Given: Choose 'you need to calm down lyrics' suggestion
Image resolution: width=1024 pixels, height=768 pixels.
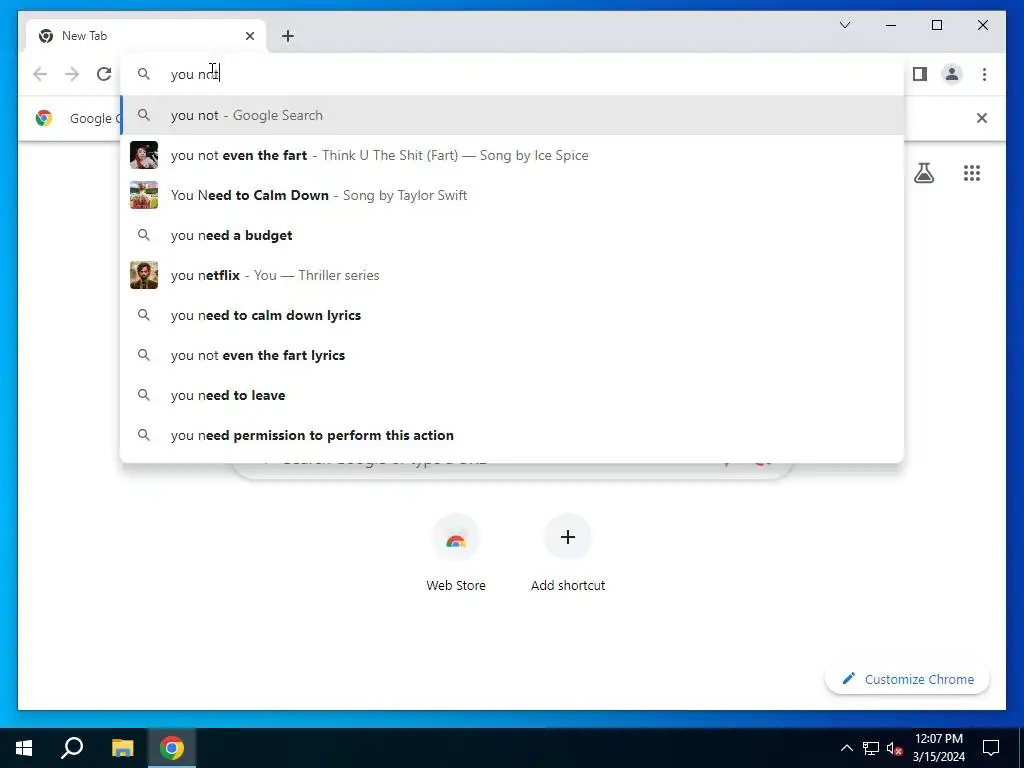Looking at the screenshot, I should pos(513,315).
